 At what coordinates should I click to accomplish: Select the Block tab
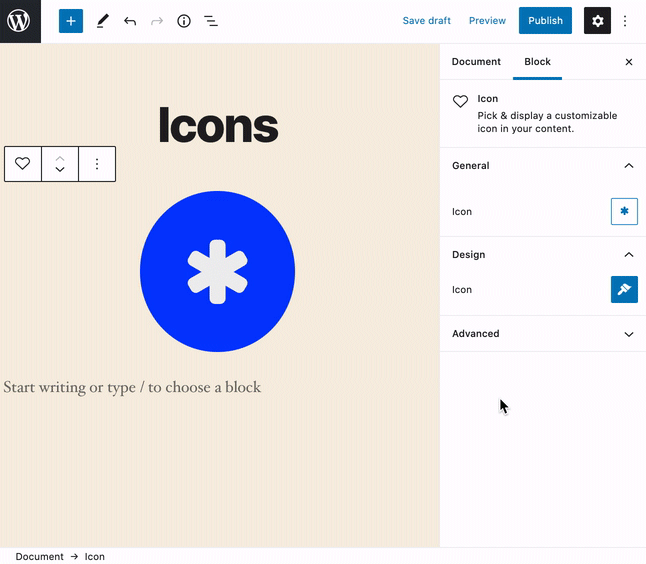537,61
